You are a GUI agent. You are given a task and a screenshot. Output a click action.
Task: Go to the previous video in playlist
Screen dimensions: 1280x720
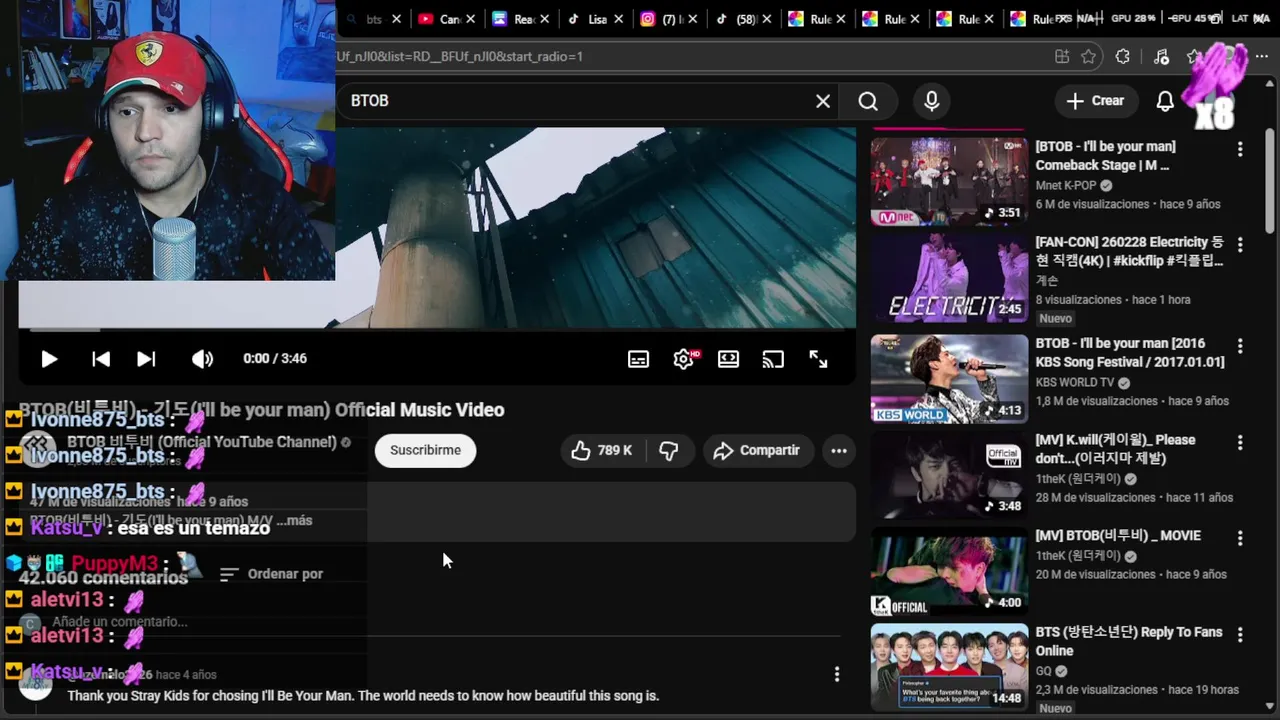(x=101, y=359)
